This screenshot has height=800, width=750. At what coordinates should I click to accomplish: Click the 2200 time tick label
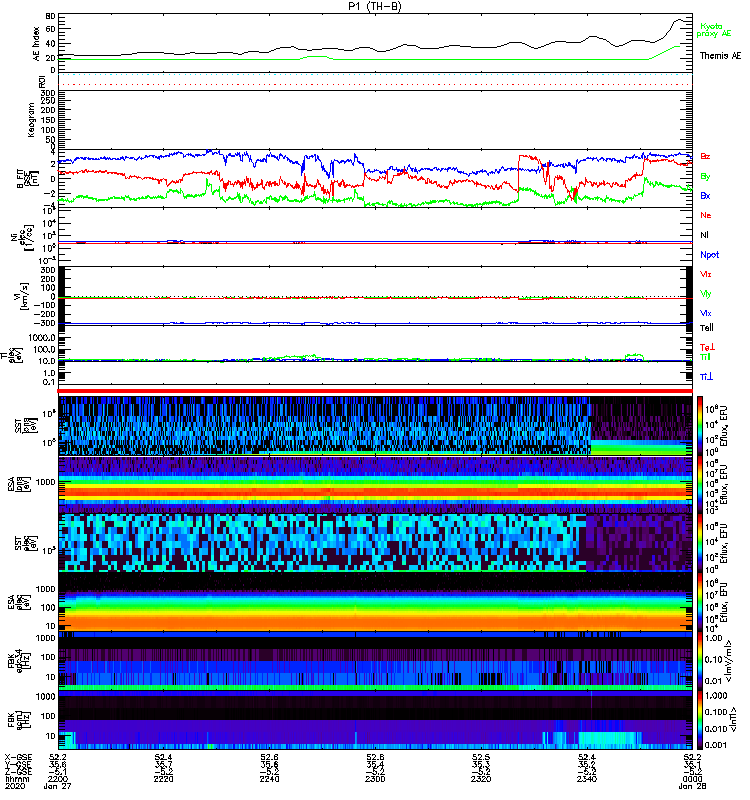pos(58,779)
